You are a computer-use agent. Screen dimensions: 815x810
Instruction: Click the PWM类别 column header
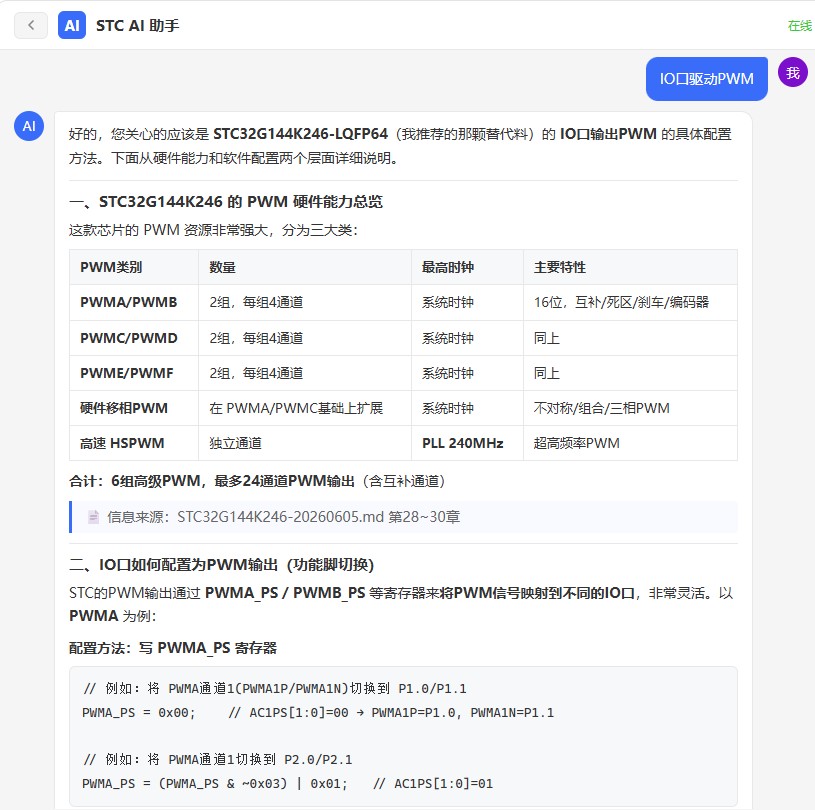pos(134,267)
